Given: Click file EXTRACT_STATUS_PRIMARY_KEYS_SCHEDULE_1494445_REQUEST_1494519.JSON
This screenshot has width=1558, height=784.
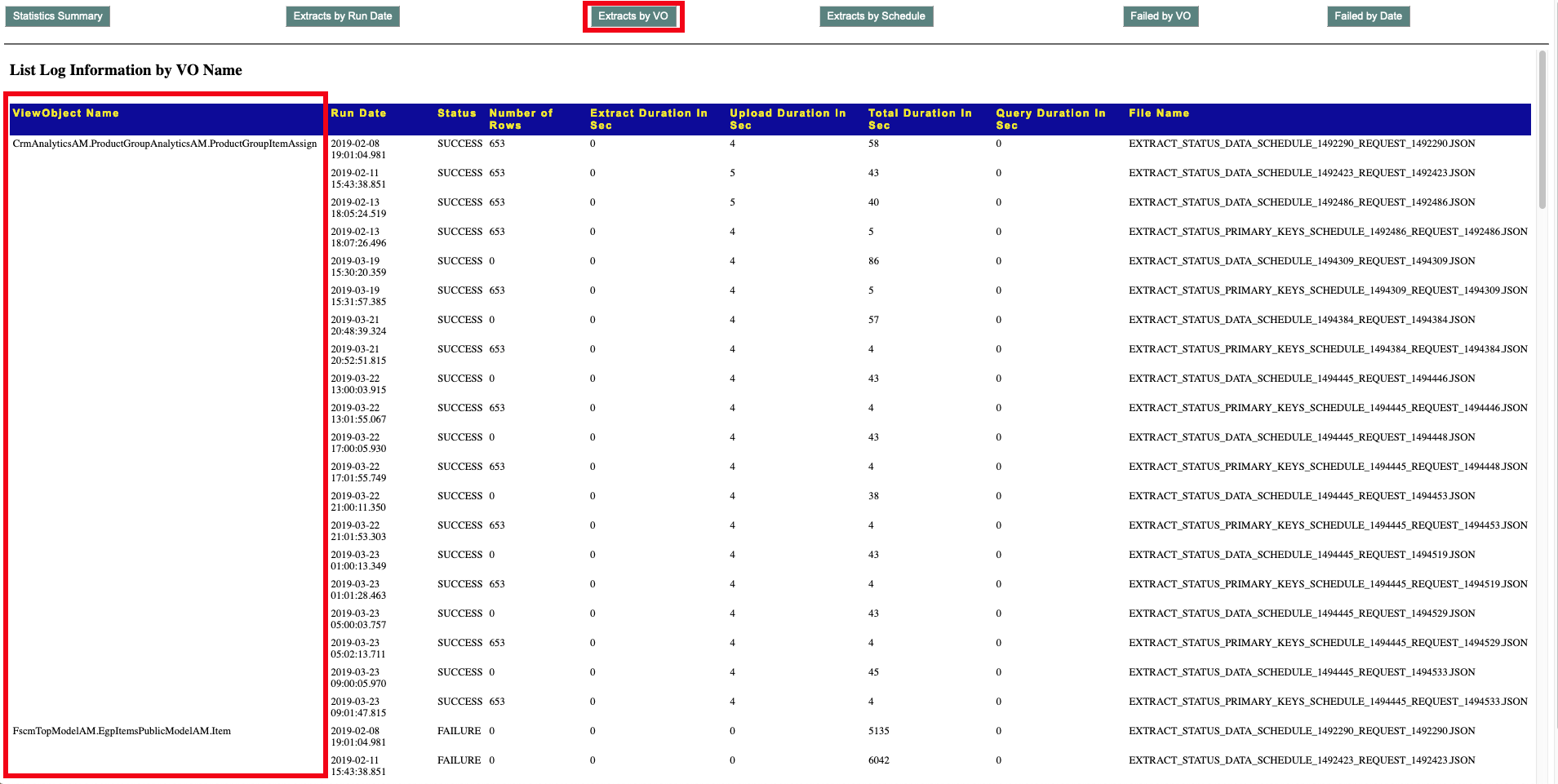Looking at the screenshot, I should pos(1328,584).
